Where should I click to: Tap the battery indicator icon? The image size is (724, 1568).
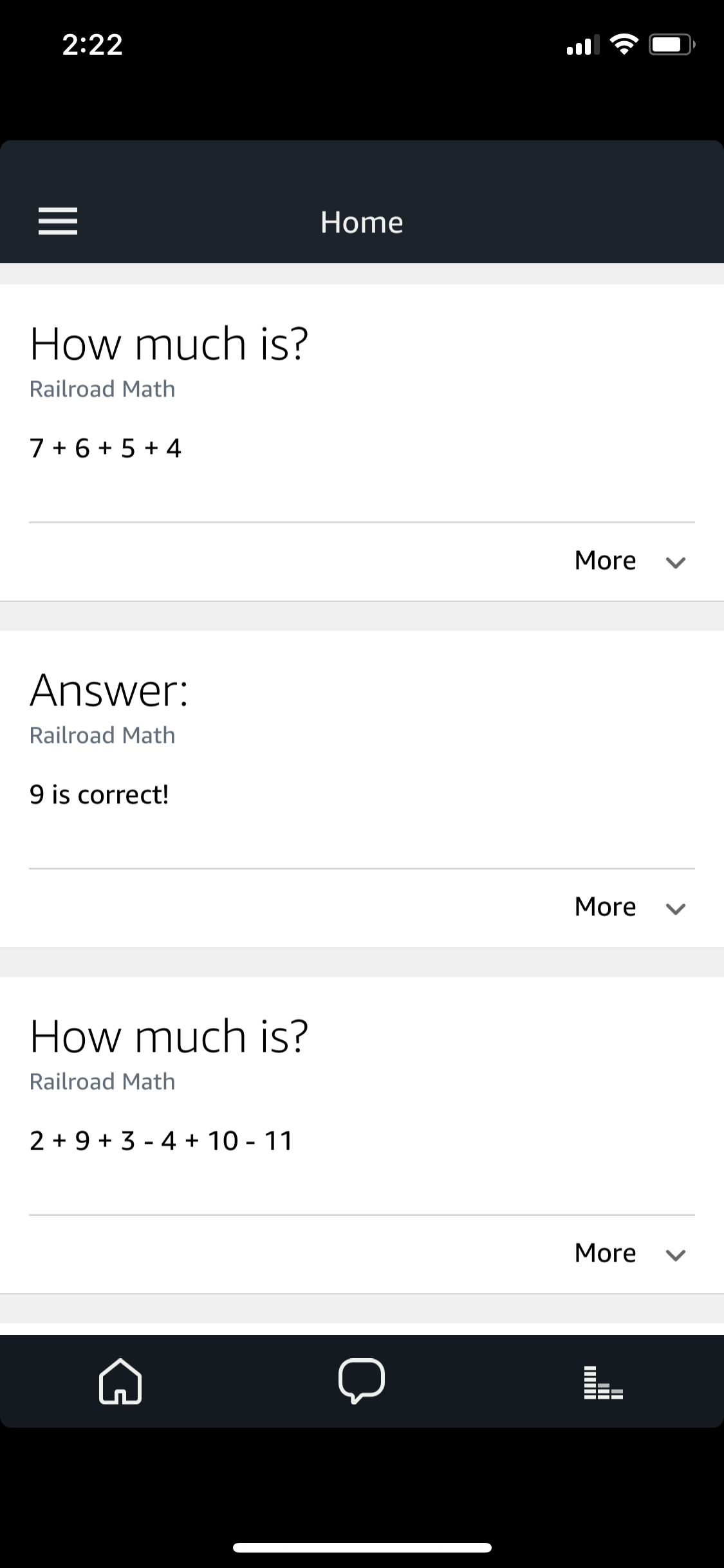[x=672, y=44]
